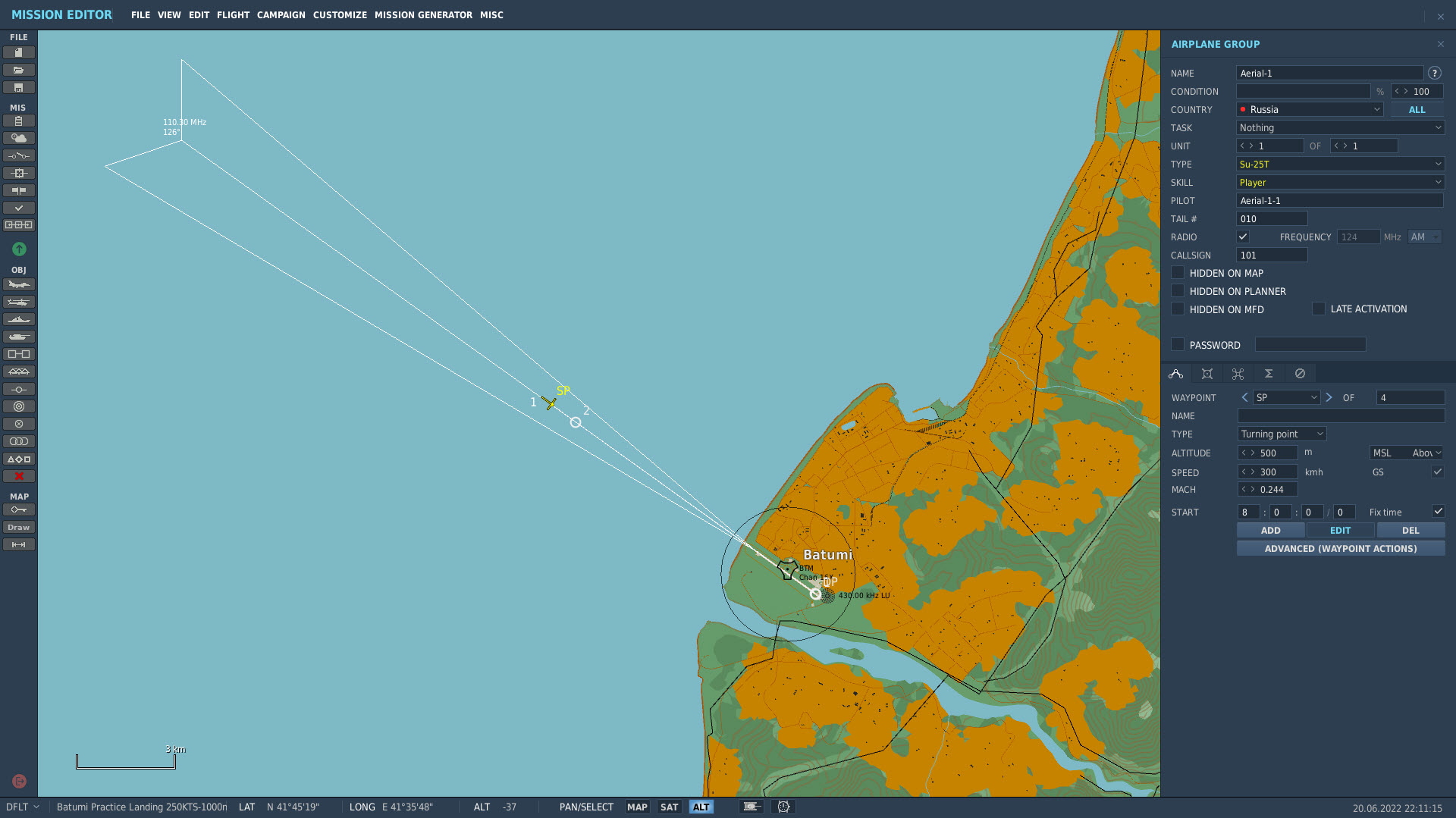Select the helicopter group icon
The width and height of the screenshot is (1456, 818).
(19, 302)
